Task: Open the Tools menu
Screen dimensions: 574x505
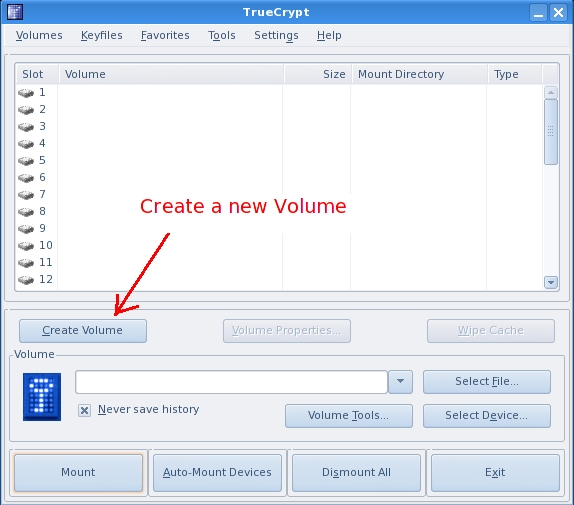Action: pyautogui.click(x=222, y=35)
